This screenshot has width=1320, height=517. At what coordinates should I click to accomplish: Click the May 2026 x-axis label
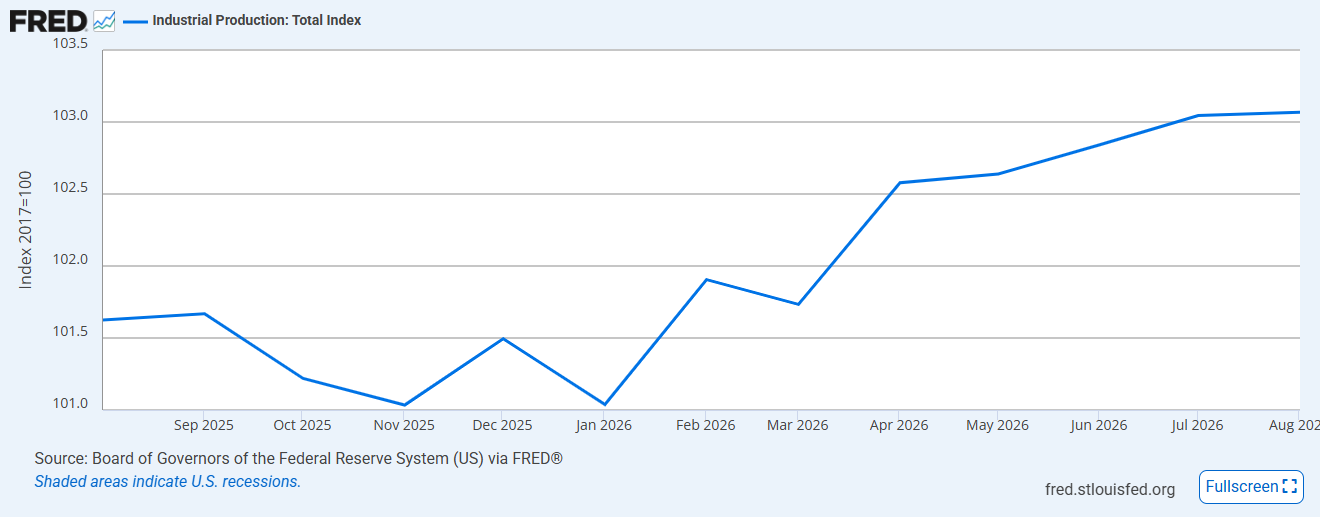(x=997, y=425)
